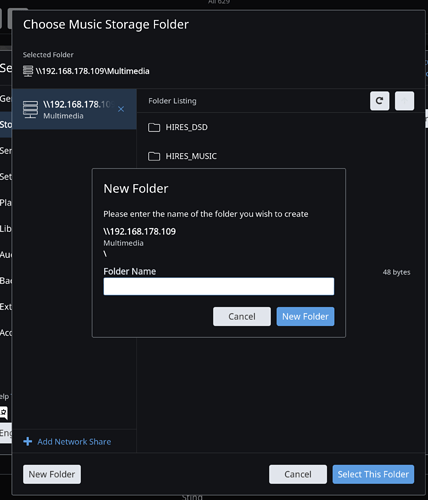Click the HIRES_DSD folder icon
428x500 pixels.
(154, 127)
